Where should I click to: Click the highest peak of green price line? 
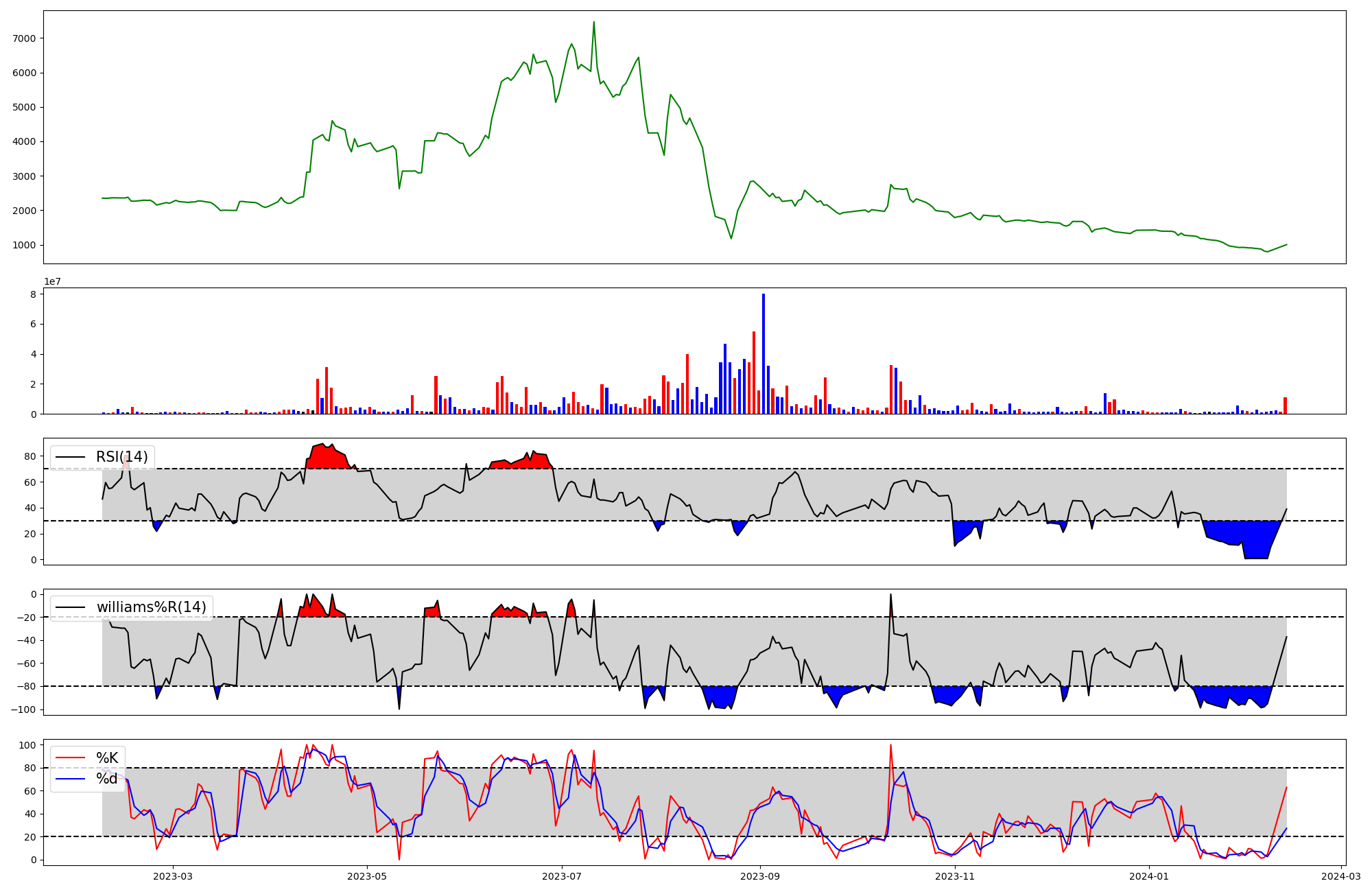(x=594, y=23)
